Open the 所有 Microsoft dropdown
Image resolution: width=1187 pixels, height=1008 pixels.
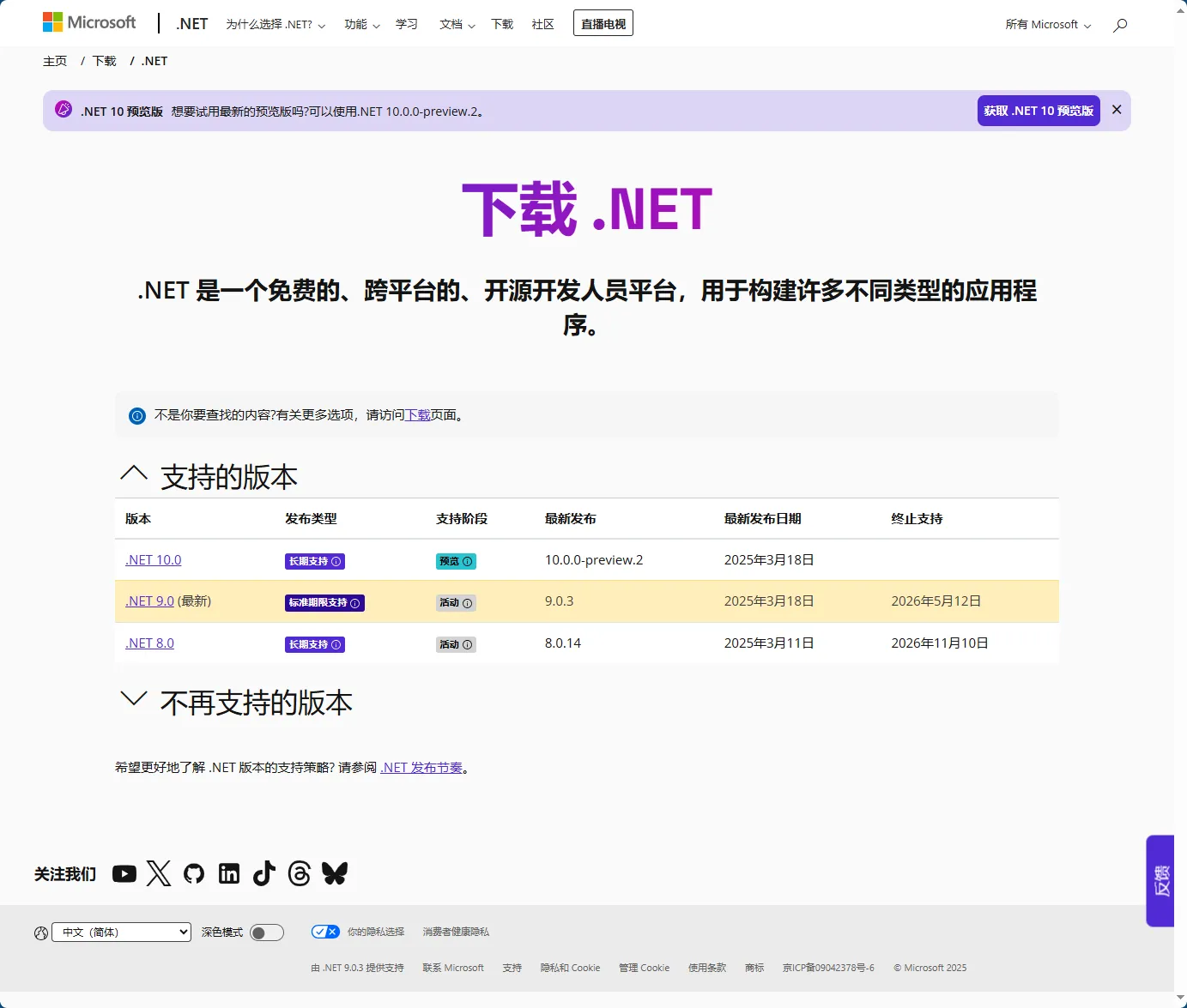tap(1046, 25)
